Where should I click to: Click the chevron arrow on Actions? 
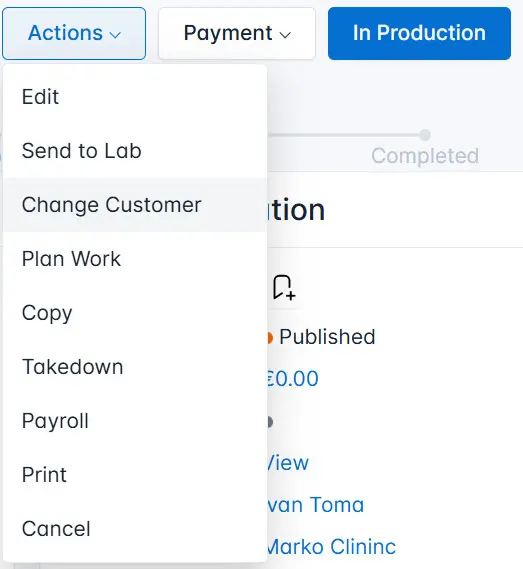pyautogui.click(x=115, y=35)
